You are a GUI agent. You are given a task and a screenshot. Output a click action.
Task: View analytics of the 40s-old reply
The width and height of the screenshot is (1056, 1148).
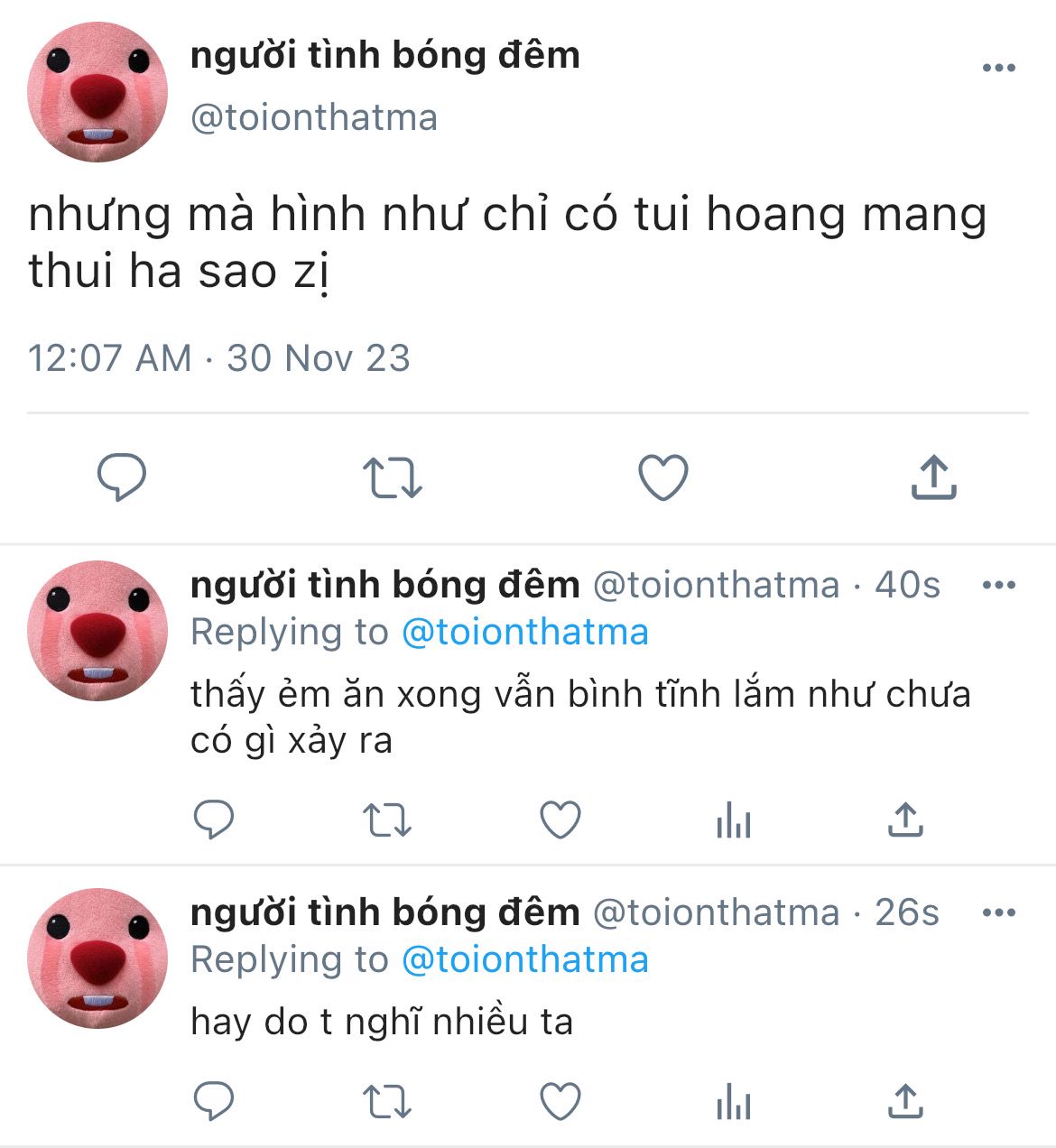click(x=733, y=820)
